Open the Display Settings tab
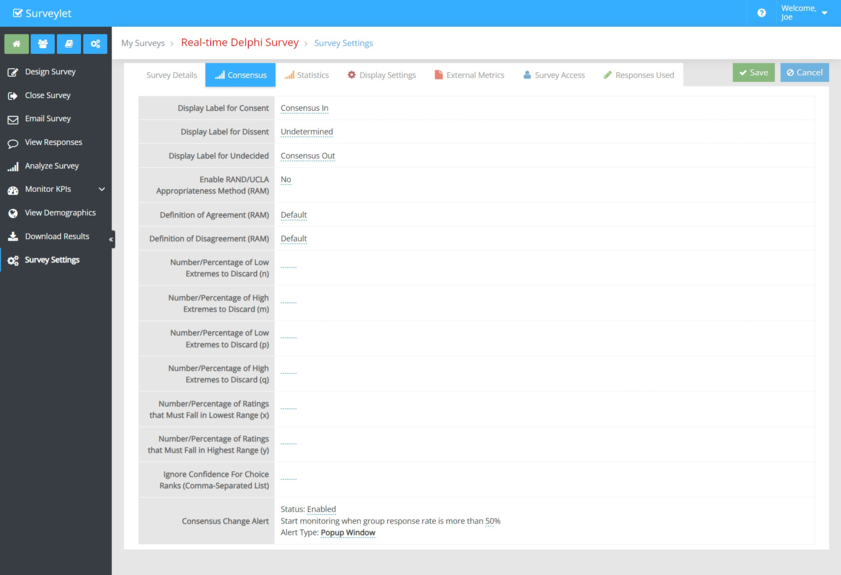841x575 pixels. pyautogui.click(x=381, y=75)
